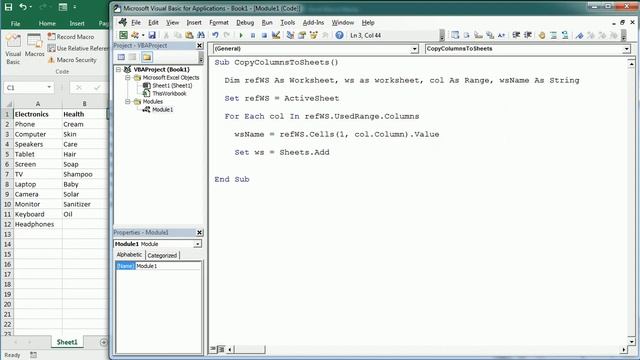The height and width of the screenshot is (360, 640).
Task: Click Record Macro in Excel ribbon
Action: pos(71,37)
